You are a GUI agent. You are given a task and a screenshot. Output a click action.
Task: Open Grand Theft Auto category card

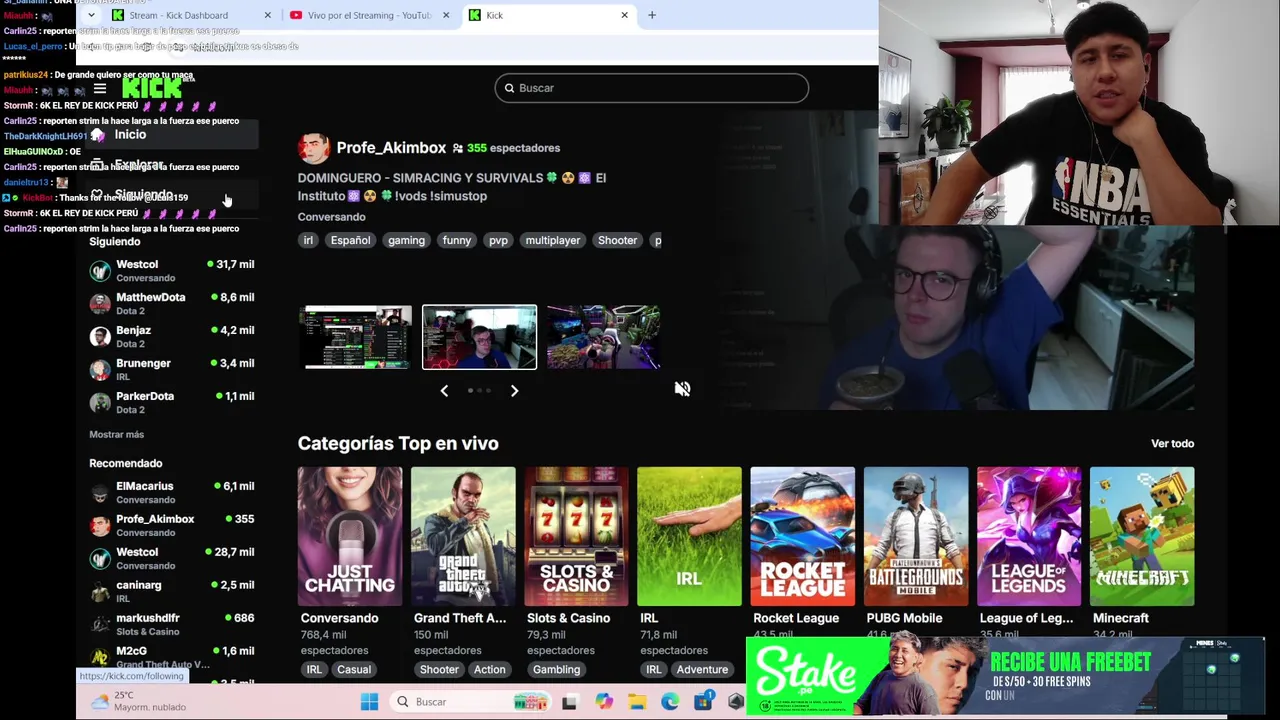[463, 536]
